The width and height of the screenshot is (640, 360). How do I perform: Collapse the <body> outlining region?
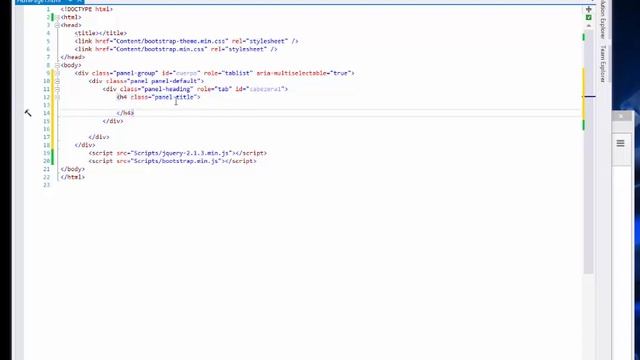point(58,65)
